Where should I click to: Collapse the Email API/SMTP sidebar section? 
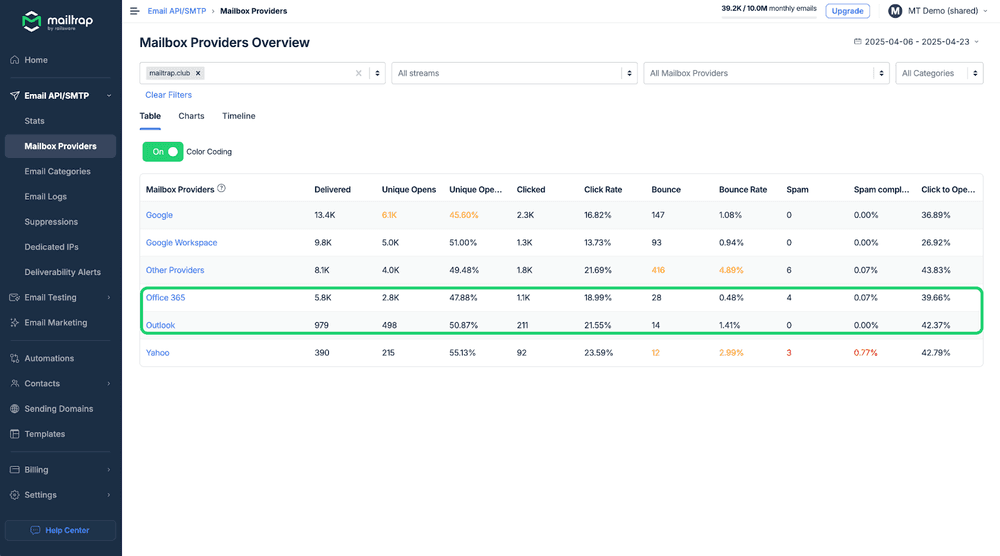coord(109,96)
